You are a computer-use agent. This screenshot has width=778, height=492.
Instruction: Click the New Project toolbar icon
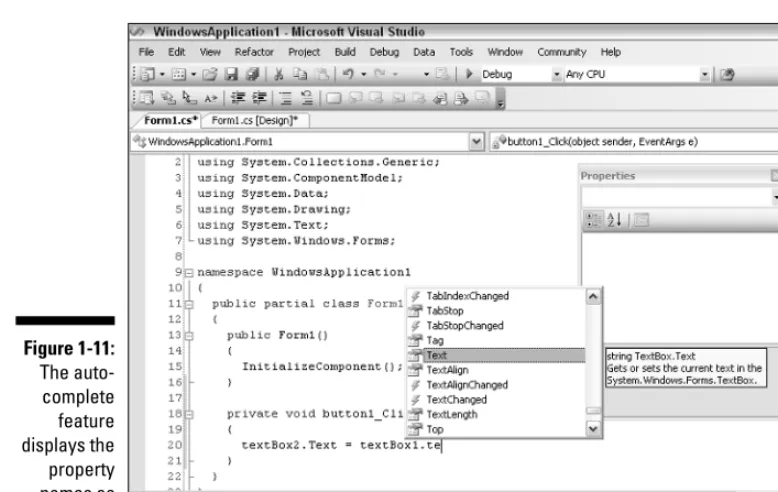147,74
